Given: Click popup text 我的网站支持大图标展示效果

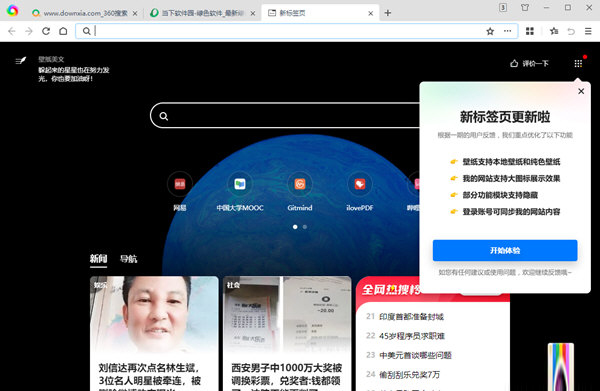Looking at the screenshot, I should pos(511,178).
